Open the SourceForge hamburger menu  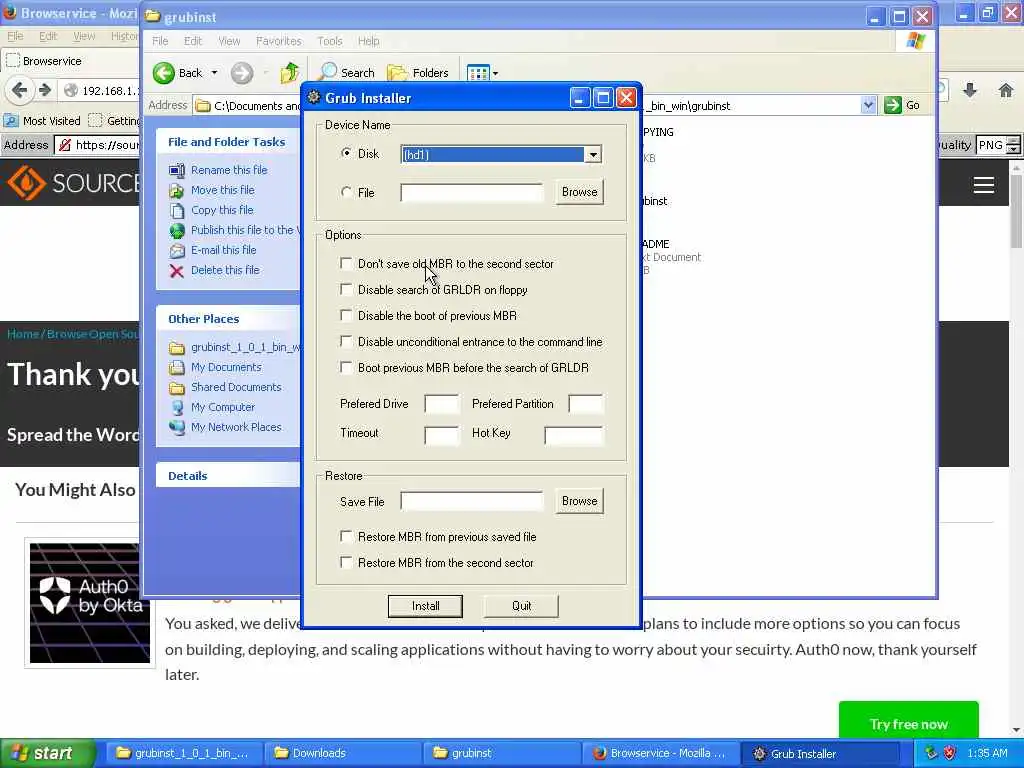click(984, 185)
